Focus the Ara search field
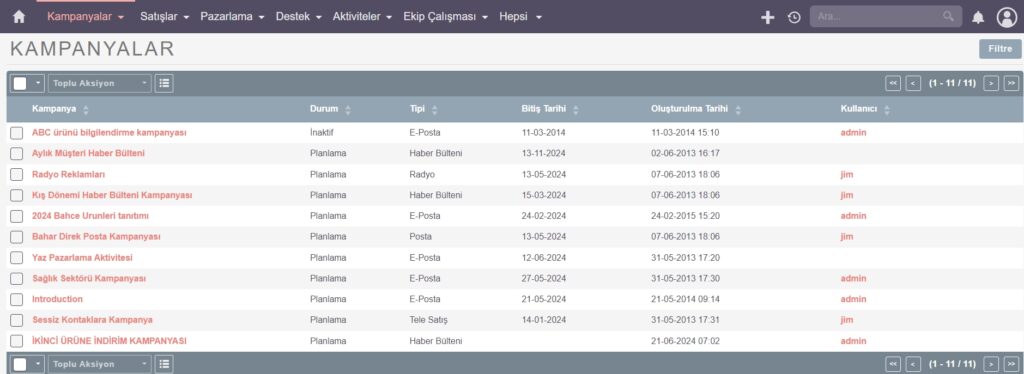 pos(878,16)
